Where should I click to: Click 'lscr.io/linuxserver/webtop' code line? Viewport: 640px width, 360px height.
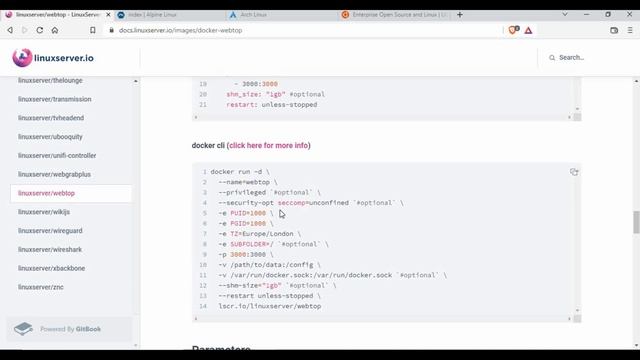270,306
